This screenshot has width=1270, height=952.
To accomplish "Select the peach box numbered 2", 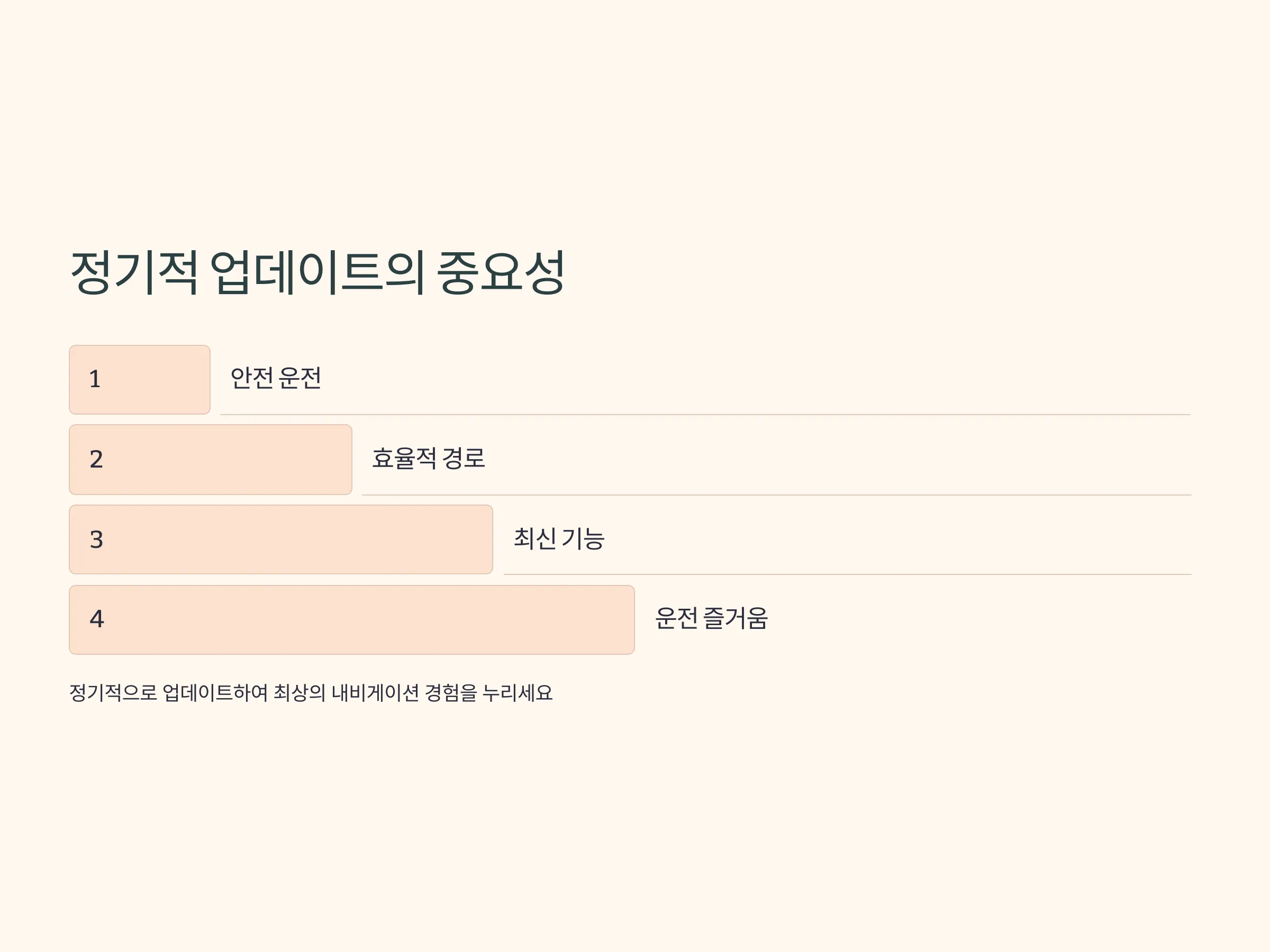I will point(210,460).
